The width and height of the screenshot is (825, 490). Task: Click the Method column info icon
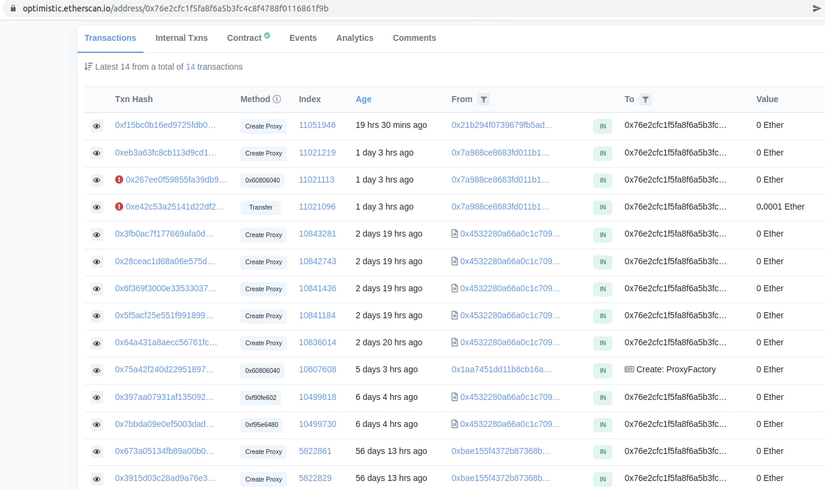[x=277, y=100]
